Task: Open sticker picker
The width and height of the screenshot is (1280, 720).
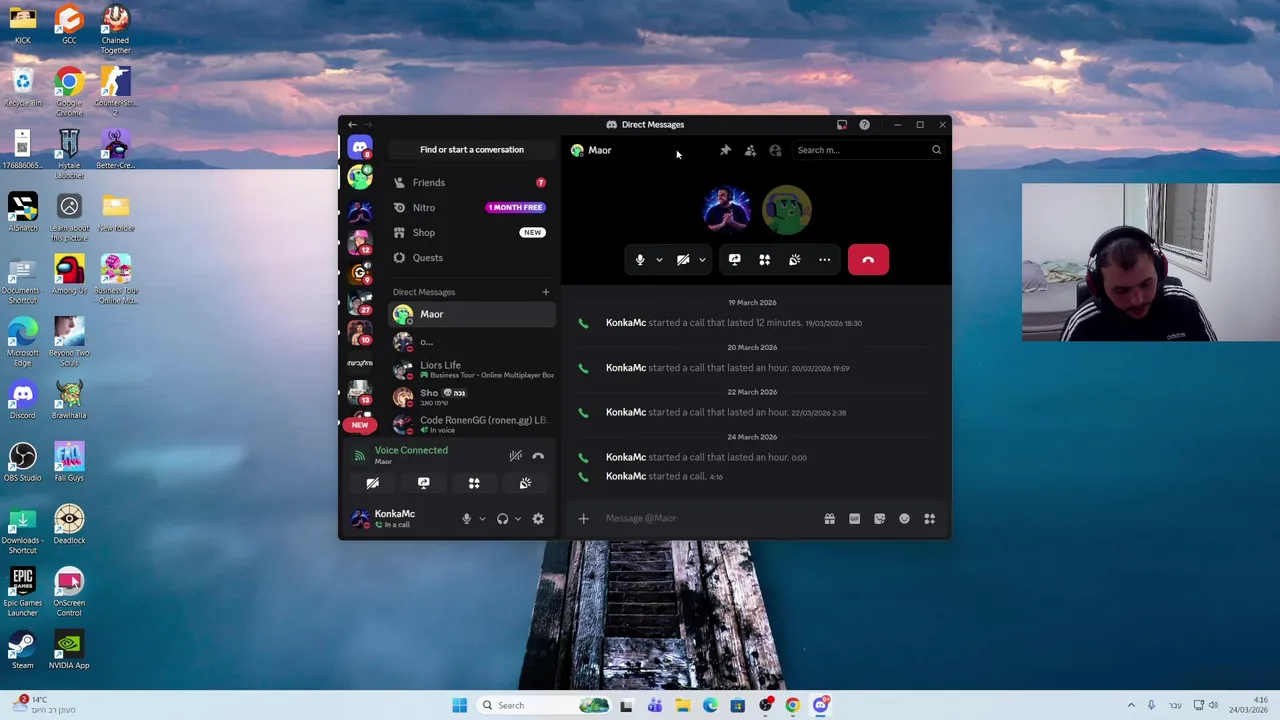Action: [x=879, y=518]
